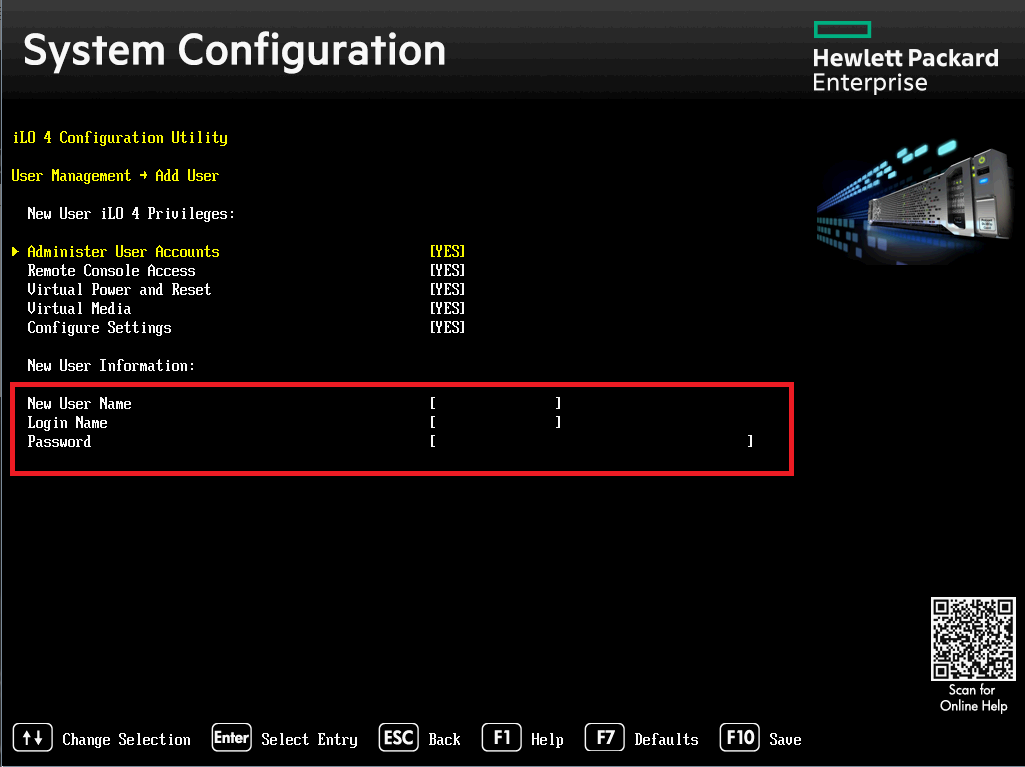The height and width of the screenshot is (767, 1025).
Task: Click the Change Selection label
Action: (x=126, y=740)
